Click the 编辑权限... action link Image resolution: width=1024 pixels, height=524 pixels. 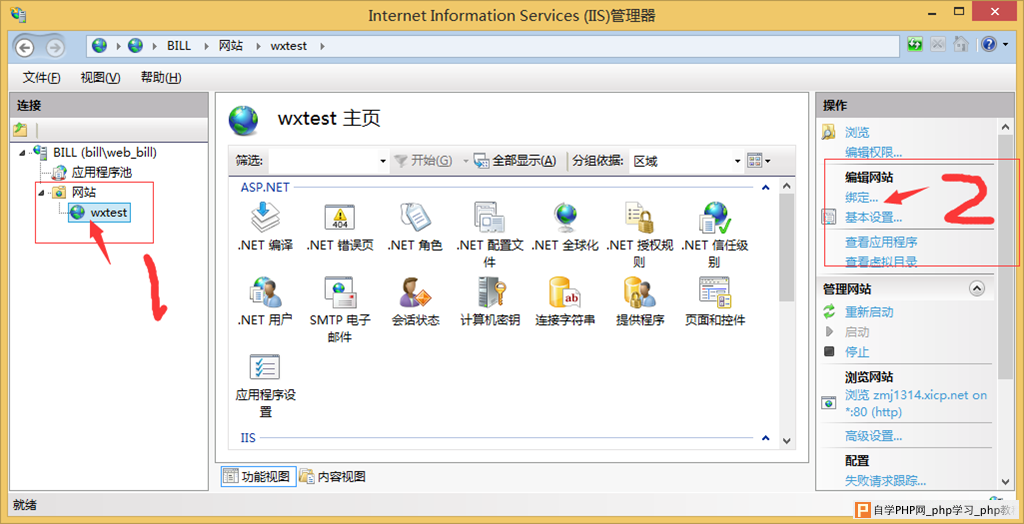pyautogui.click(x=873, y=153)
